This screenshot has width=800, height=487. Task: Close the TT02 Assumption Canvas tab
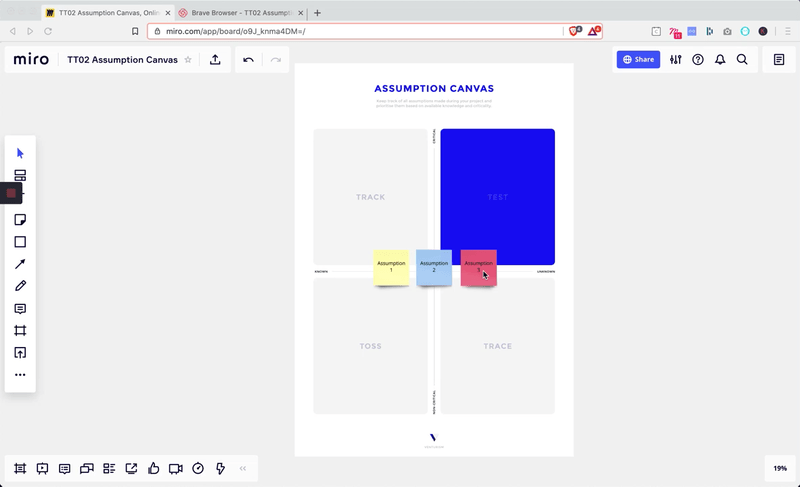[x=168, y=13]
